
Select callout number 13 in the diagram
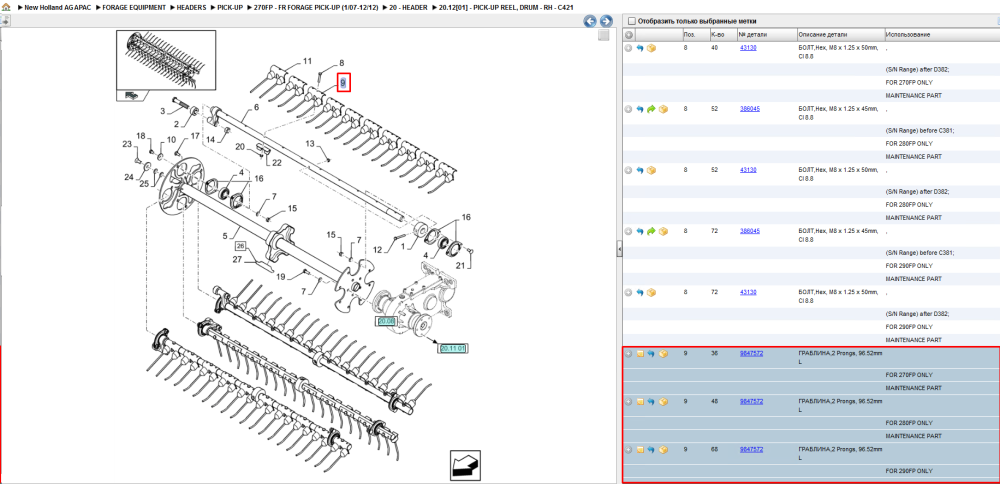tap(310, 143)
